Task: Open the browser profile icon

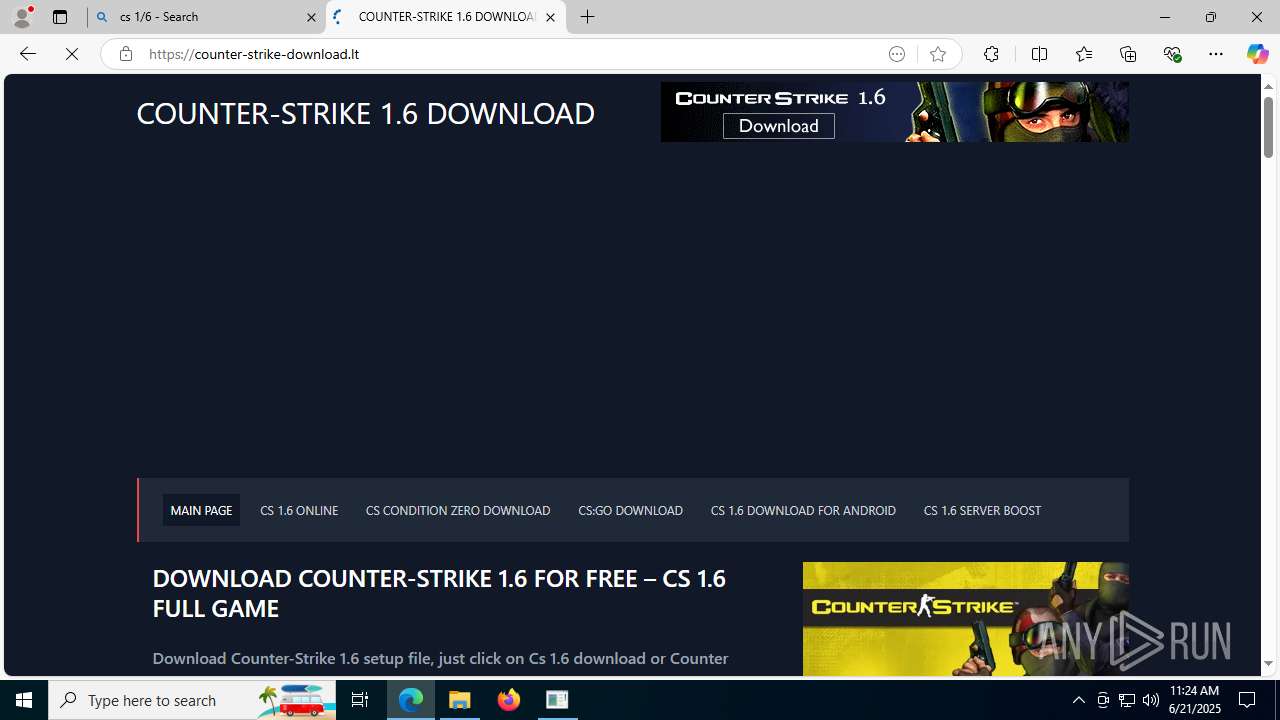Action: (x=22, y=17)
